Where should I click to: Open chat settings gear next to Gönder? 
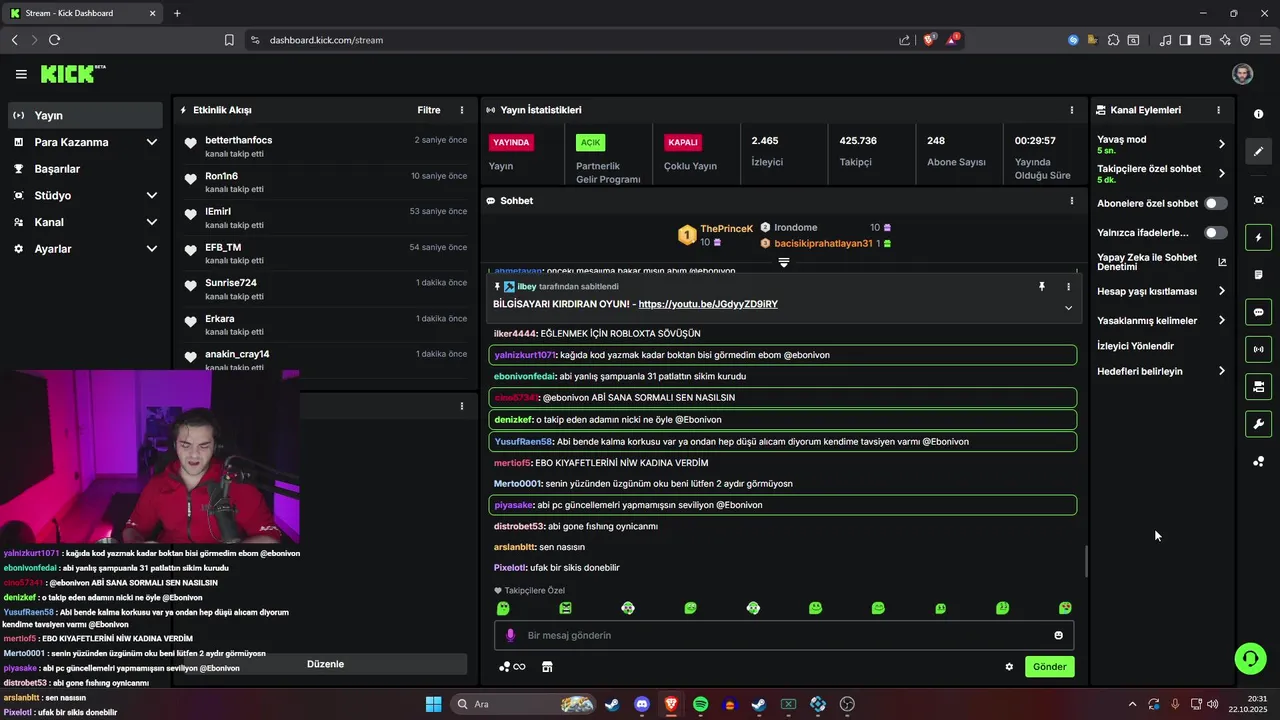[x=1009, y=667]
